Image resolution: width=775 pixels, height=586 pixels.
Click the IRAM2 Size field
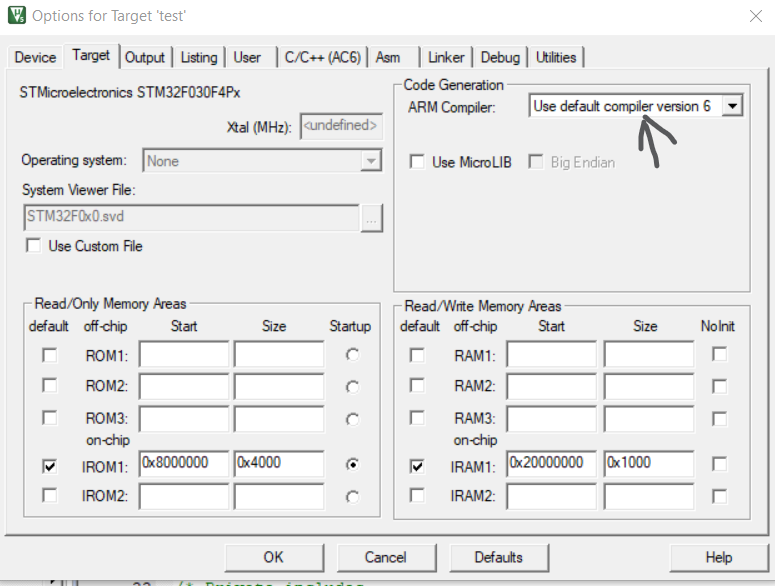(649, 496)
